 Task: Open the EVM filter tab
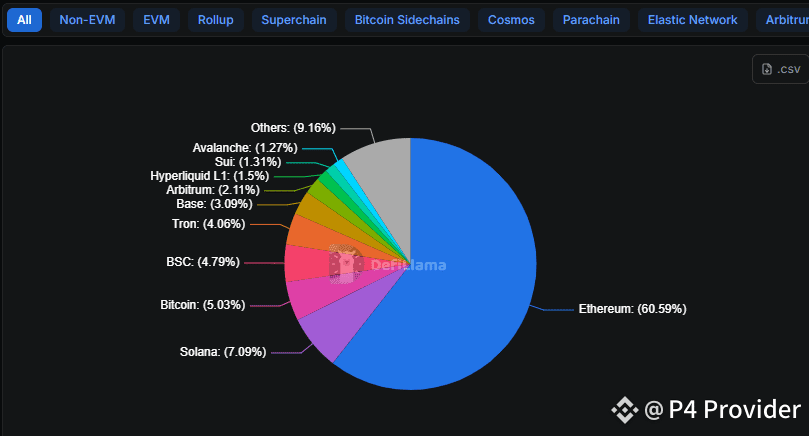(156, 20)
